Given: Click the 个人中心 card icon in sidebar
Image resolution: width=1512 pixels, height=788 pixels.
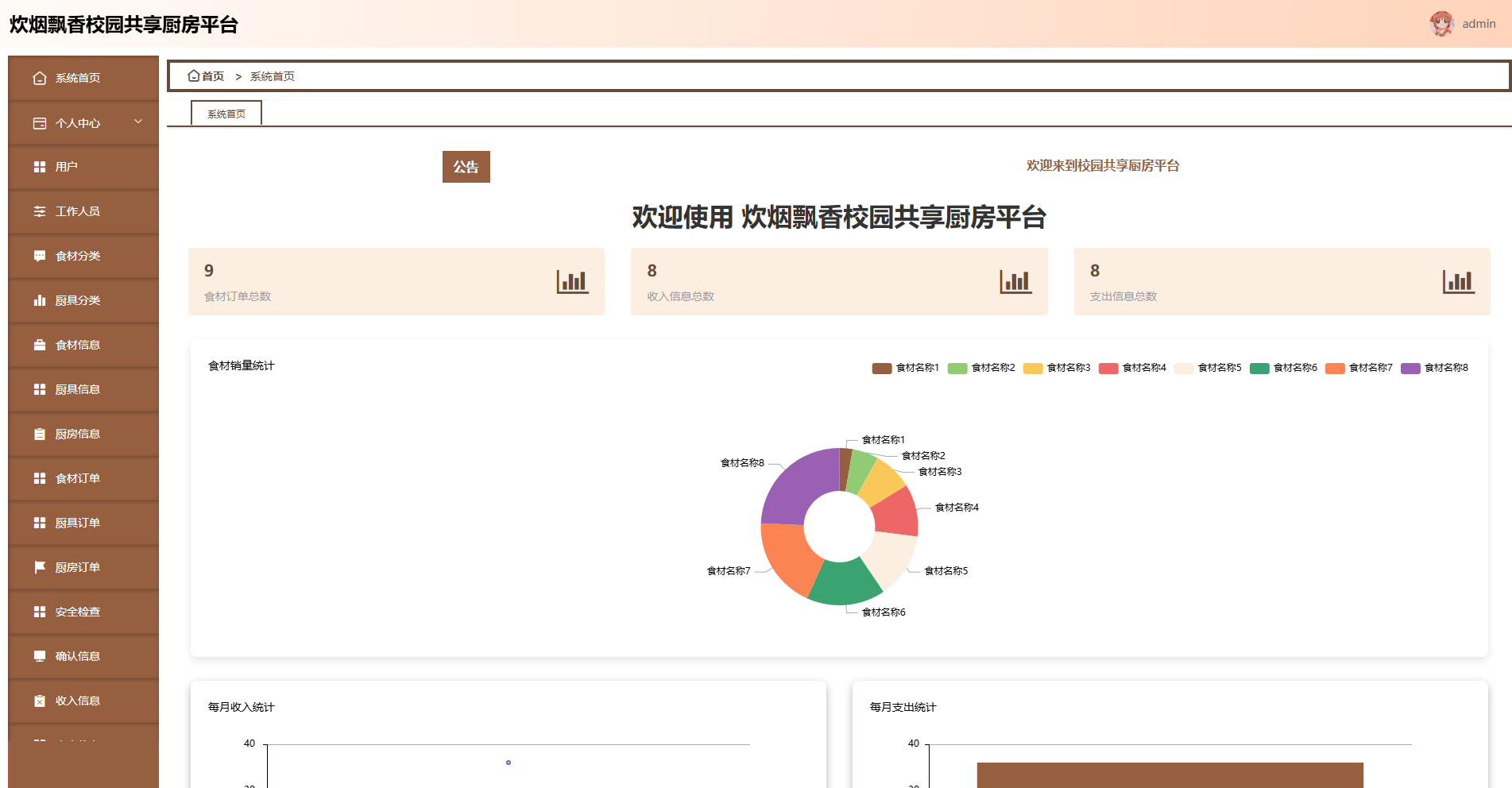Looking at the screenshot, I should click(x=40, y=123).
